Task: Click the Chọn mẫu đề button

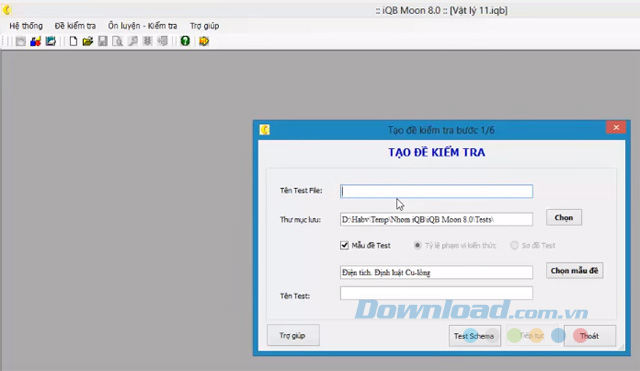Action: click(574, 271)
